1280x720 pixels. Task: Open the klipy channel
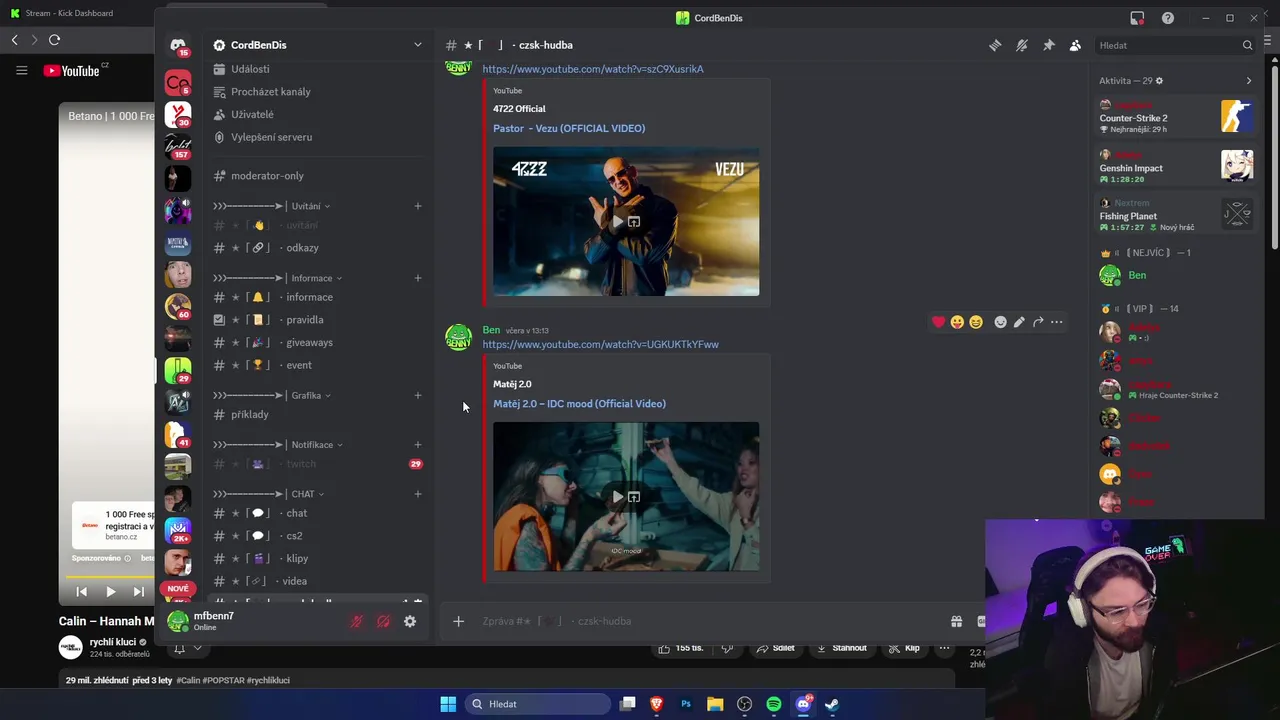pyautogui.click(x=297, y=559)
